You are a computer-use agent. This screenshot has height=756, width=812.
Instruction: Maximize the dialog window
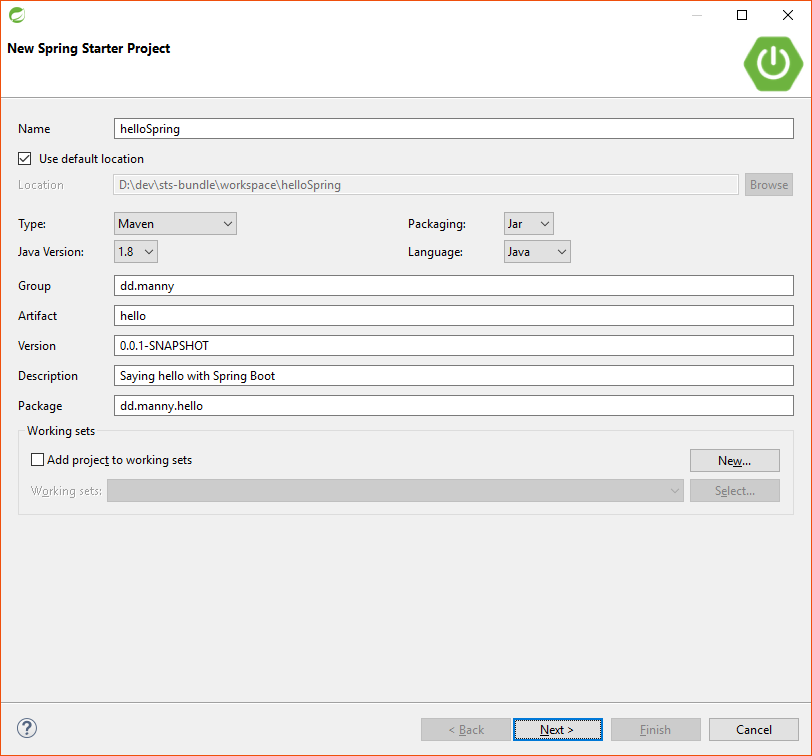coord(742,15)
